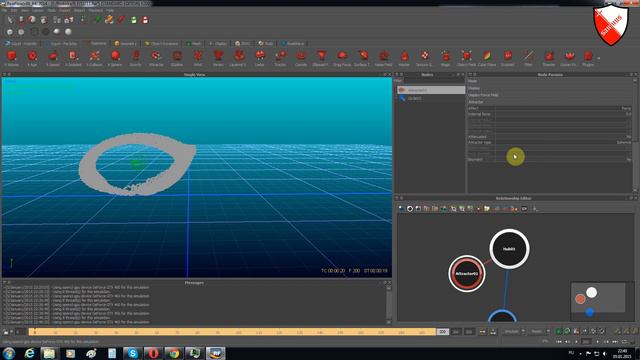The height and width of the screenshot is (360, 640).
Task: Switch to the RealWave shelf tab
Action: coord(293,43)
